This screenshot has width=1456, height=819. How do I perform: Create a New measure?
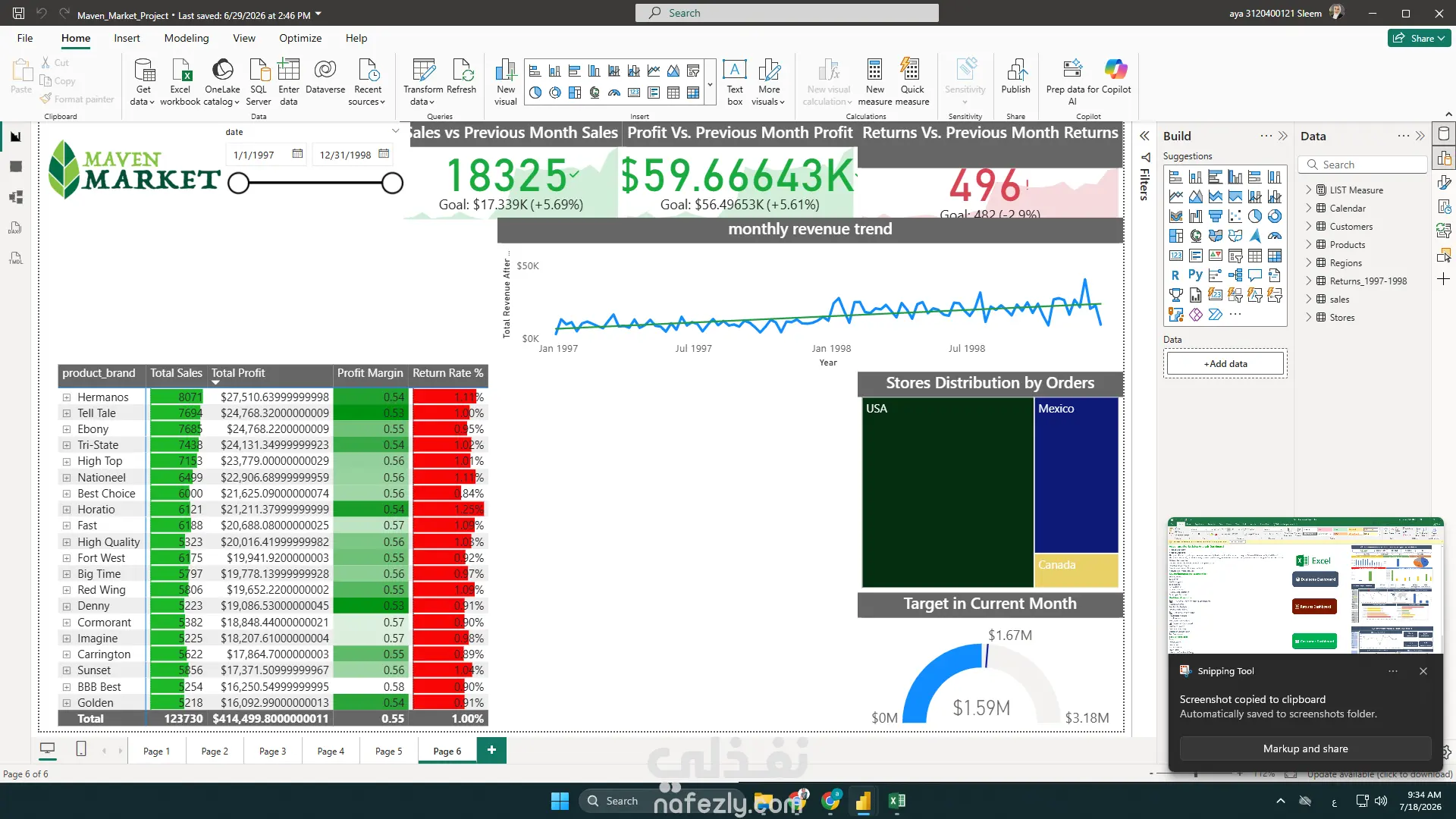coord(875,82)
